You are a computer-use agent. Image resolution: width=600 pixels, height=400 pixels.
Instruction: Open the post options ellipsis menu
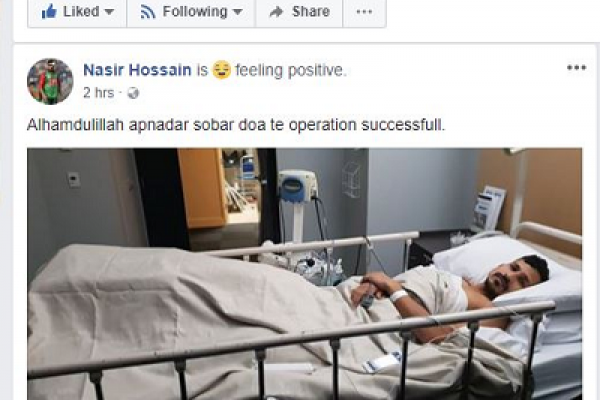pyautogui.click(x=576, y=68)
